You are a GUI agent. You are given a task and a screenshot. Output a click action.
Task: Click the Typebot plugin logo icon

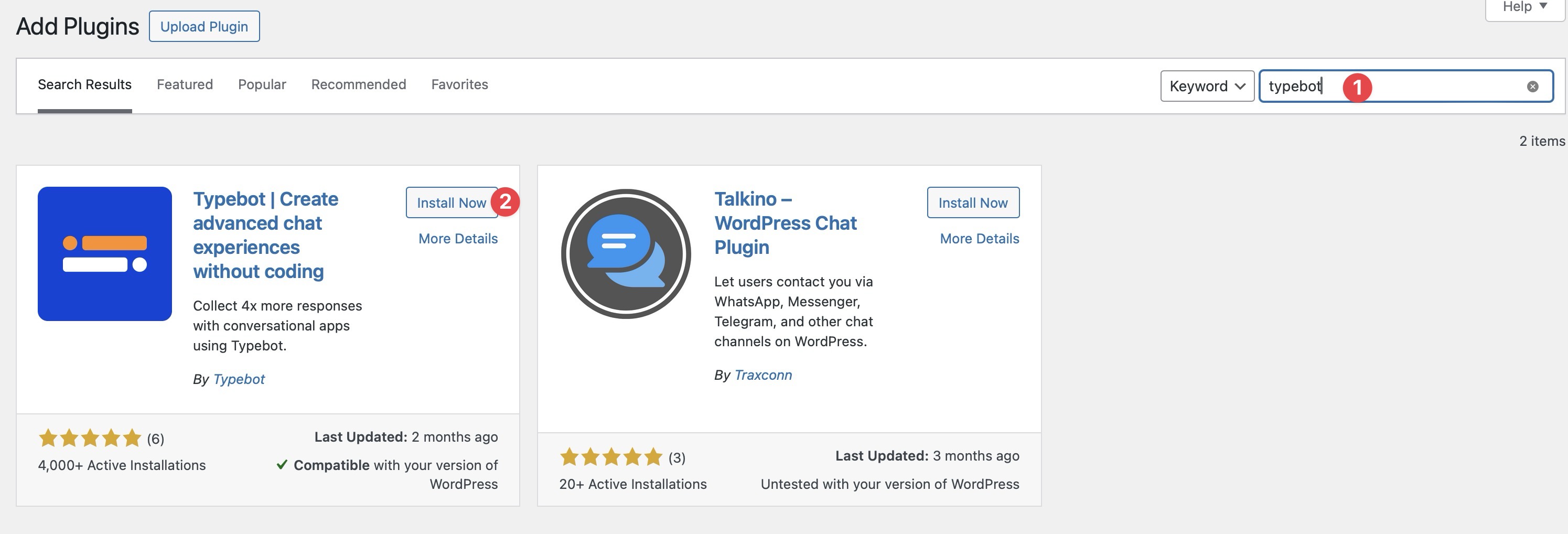(x=104, y=253)
